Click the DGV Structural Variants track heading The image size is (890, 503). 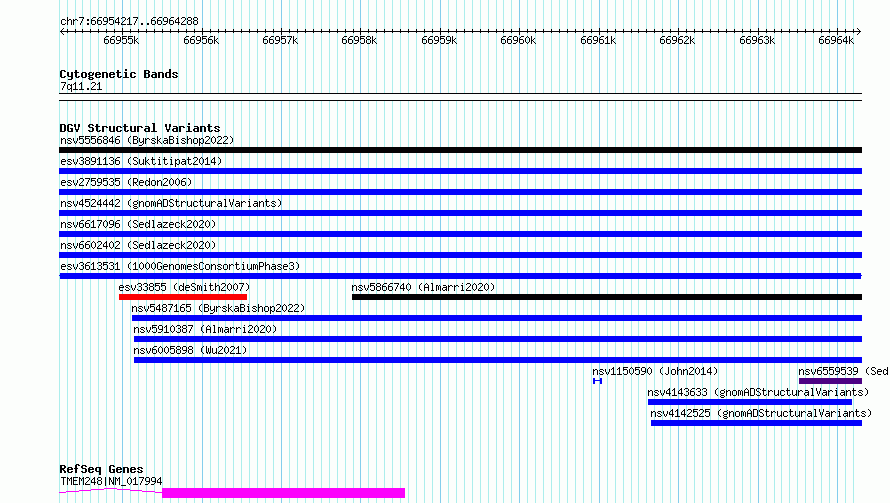point(140,128)
